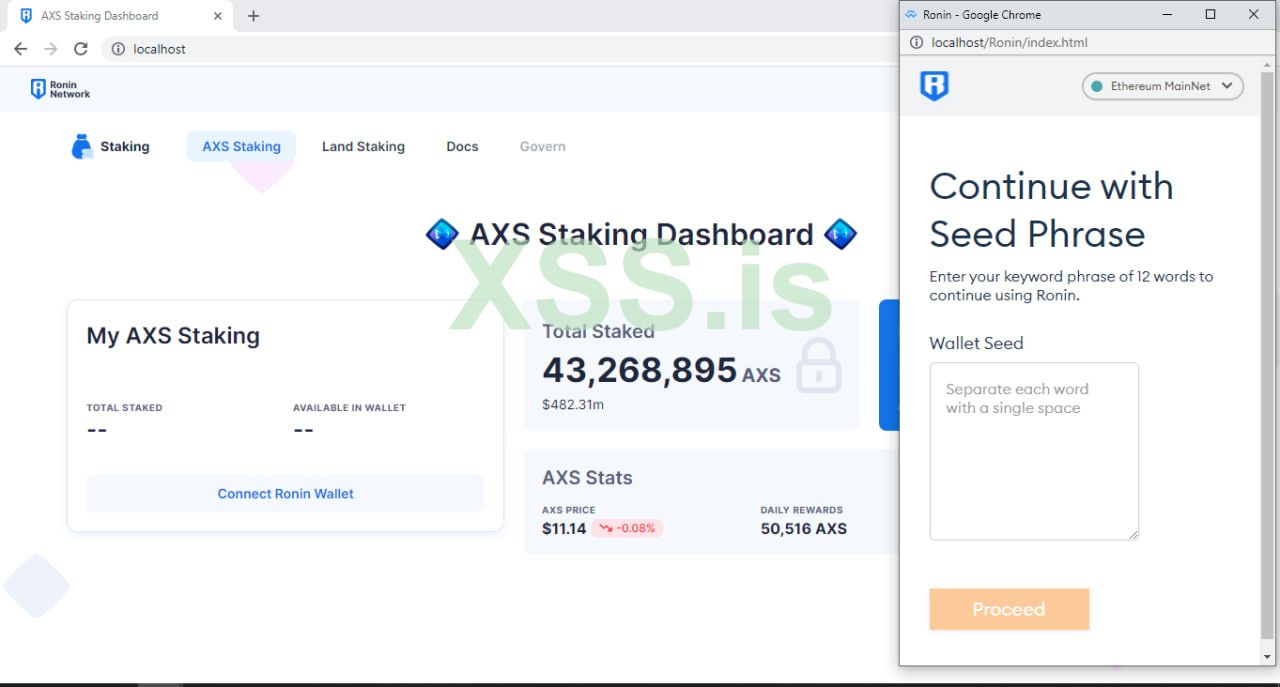Click the popup scrollbar down arrow
The height and width of the screenshot is (687, 1280).
[x=1267, y=656]
